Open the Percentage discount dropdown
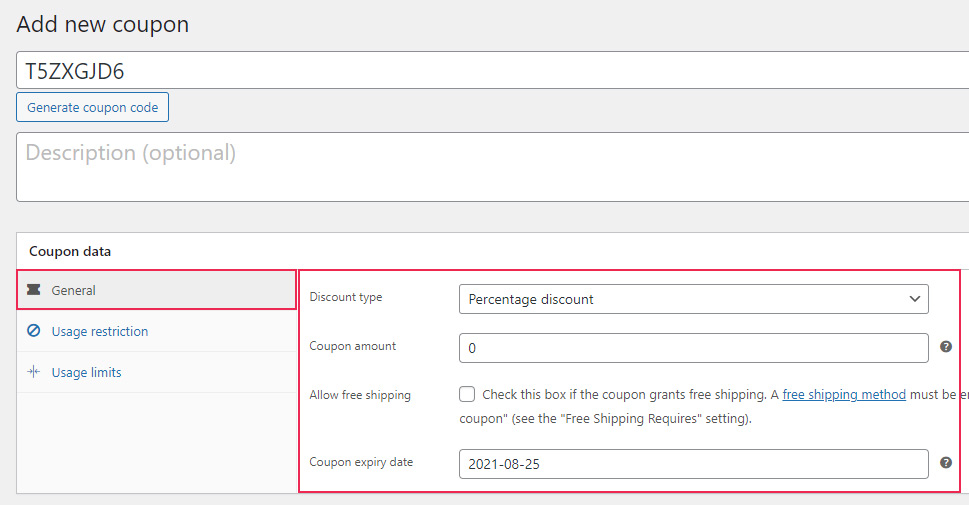The height and width of the screenshot is (505, 969). (x=693, y=299)
